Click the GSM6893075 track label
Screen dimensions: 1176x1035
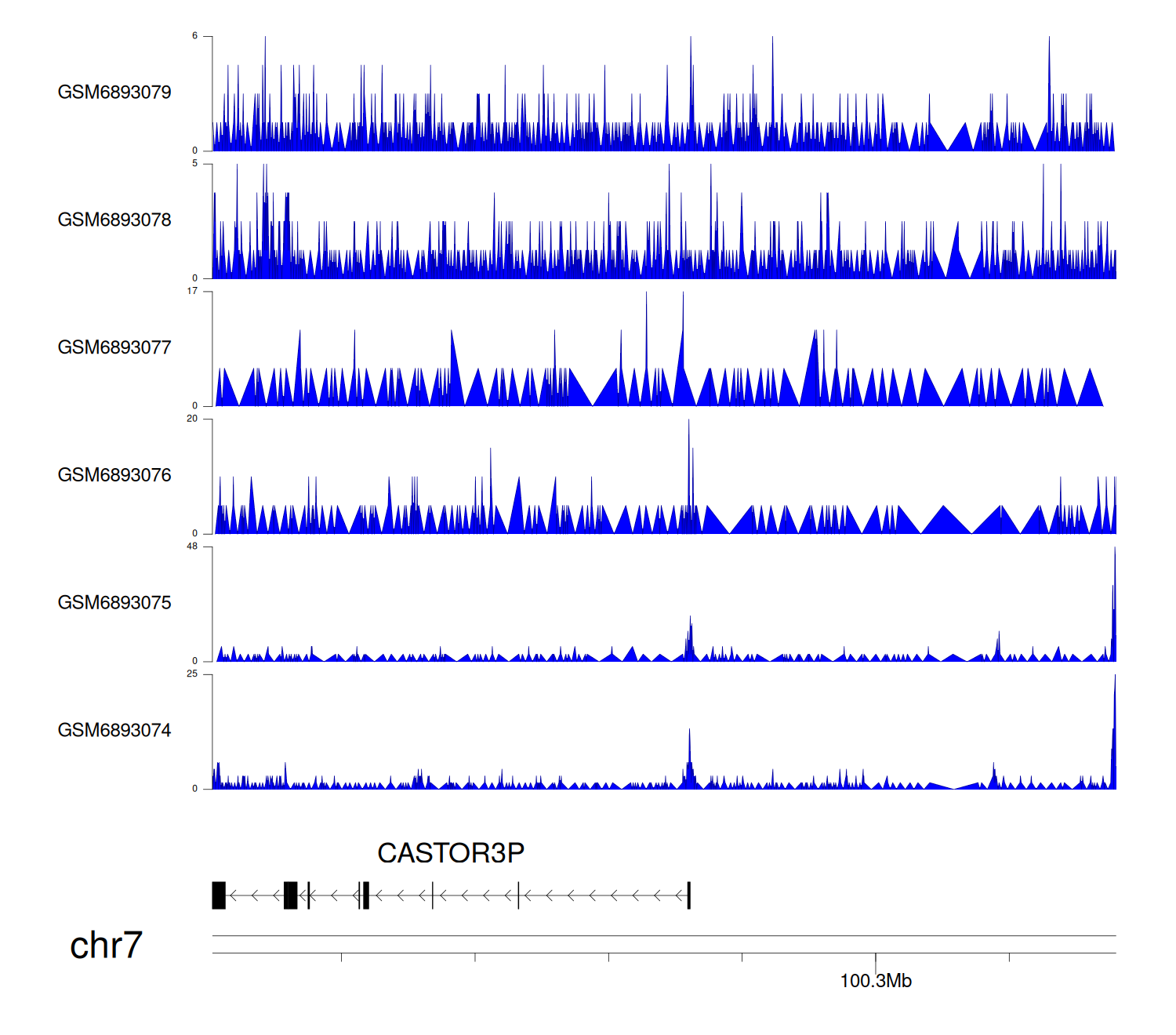(114, 603)
